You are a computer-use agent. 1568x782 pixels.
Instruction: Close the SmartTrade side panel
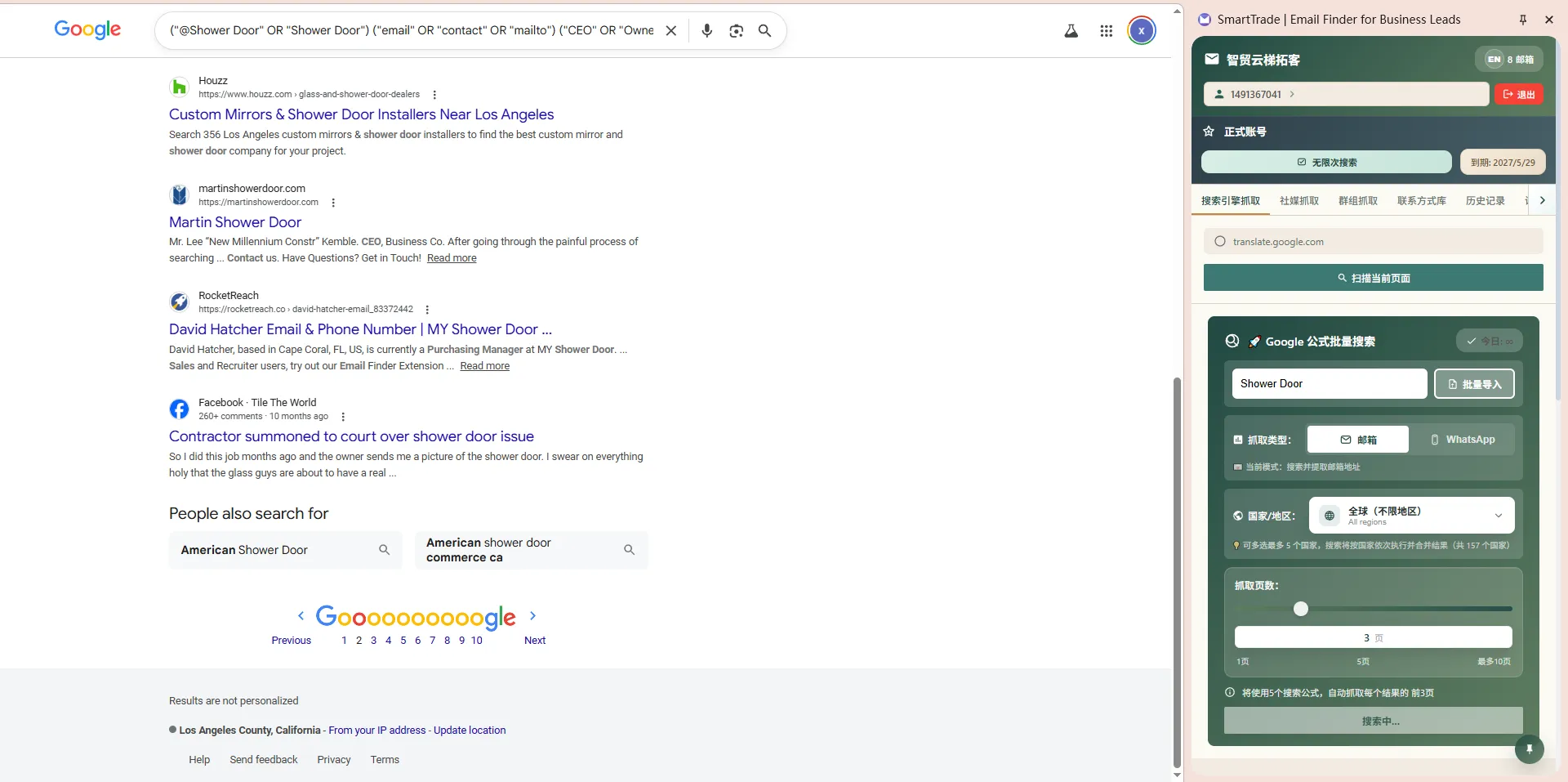(x=1549, y=20)
